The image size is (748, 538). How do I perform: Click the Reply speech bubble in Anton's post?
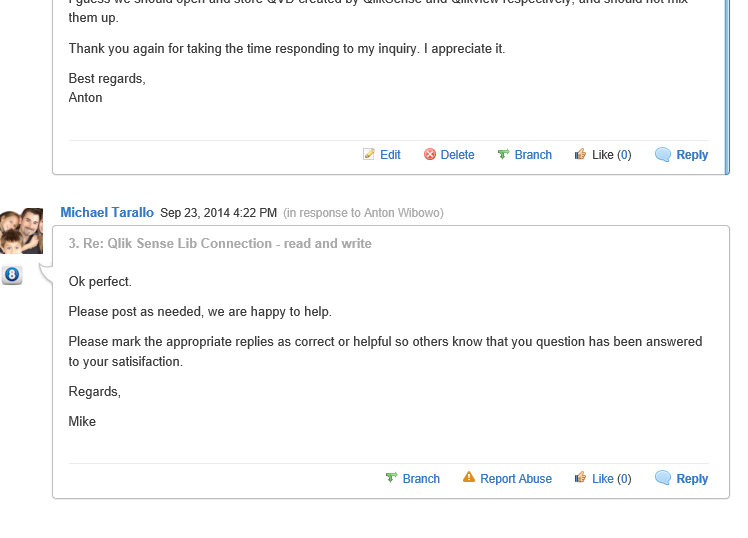point(662,155)
